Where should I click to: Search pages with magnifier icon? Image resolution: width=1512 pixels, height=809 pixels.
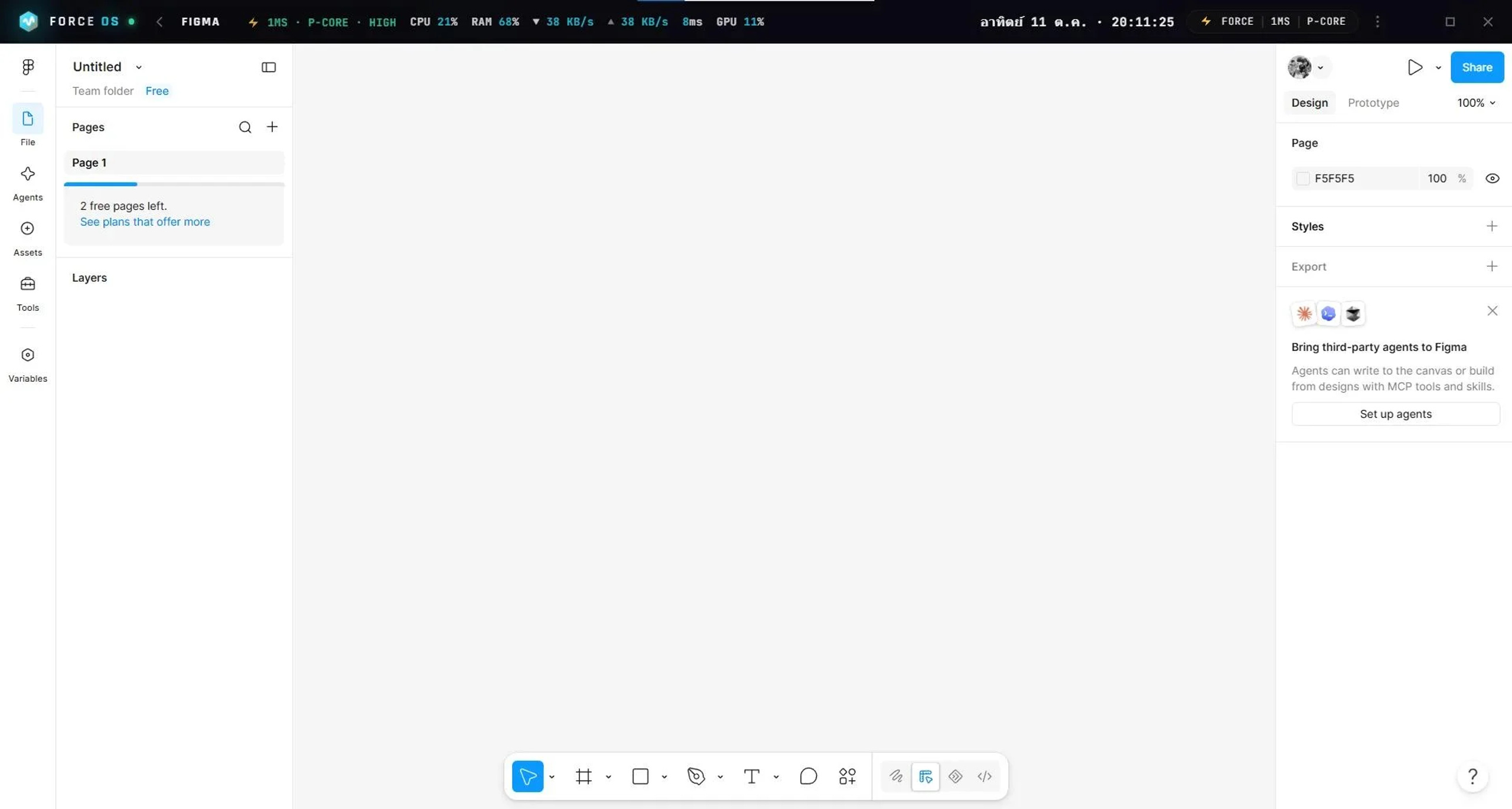(245, 127)
